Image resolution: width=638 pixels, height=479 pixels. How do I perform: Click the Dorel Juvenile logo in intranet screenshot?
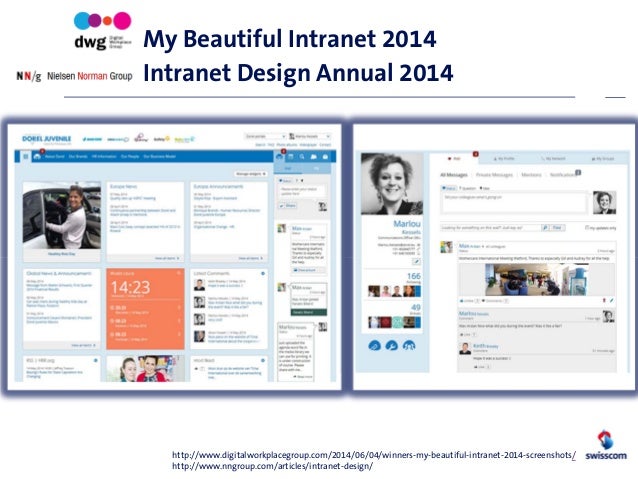tap(47, 139)
